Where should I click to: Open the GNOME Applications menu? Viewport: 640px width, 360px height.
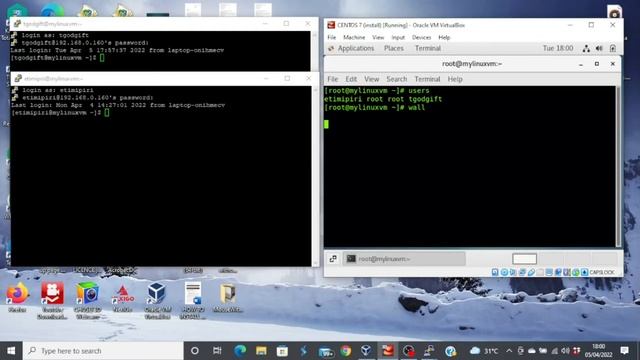point(356,48)
